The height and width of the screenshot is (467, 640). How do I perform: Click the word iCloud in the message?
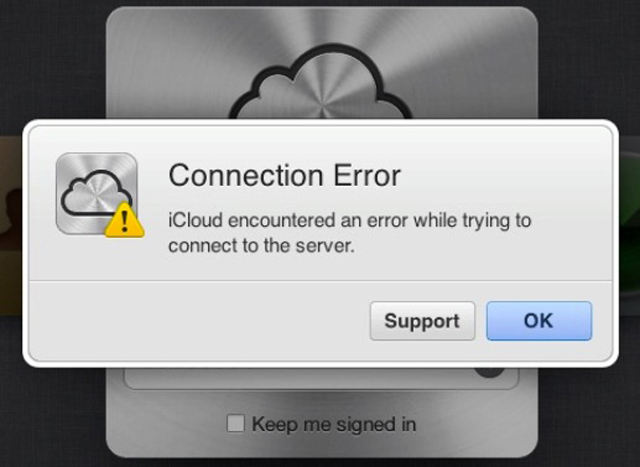tap(195, 220)
